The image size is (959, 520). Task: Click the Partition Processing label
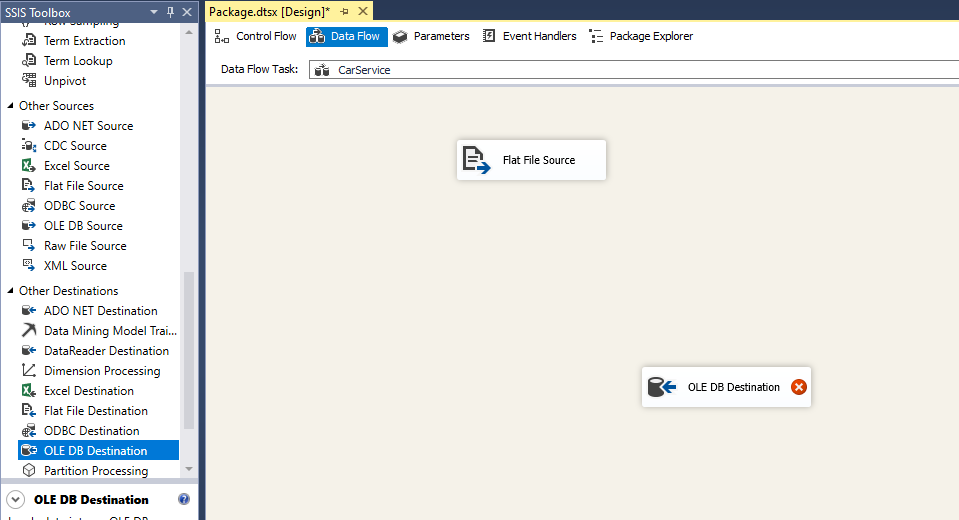pyautogui.click(x=96, y=471)
